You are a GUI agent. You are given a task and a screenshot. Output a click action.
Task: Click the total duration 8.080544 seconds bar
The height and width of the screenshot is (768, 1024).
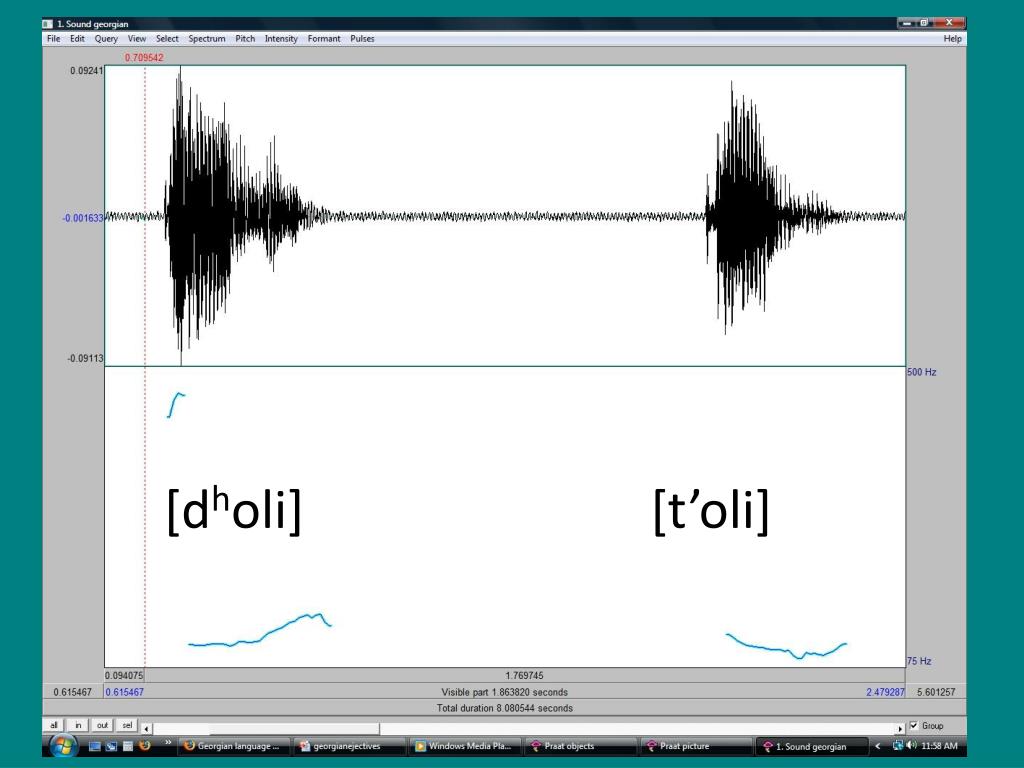coord(504,708)
